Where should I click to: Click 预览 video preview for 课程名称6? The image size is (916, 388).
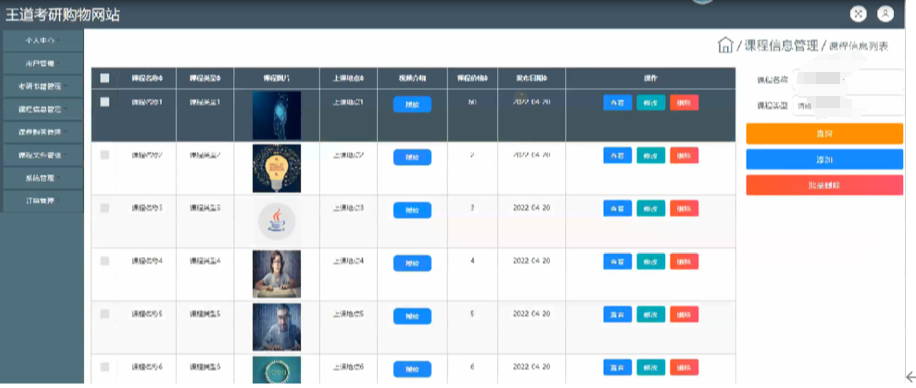(412, 369)
